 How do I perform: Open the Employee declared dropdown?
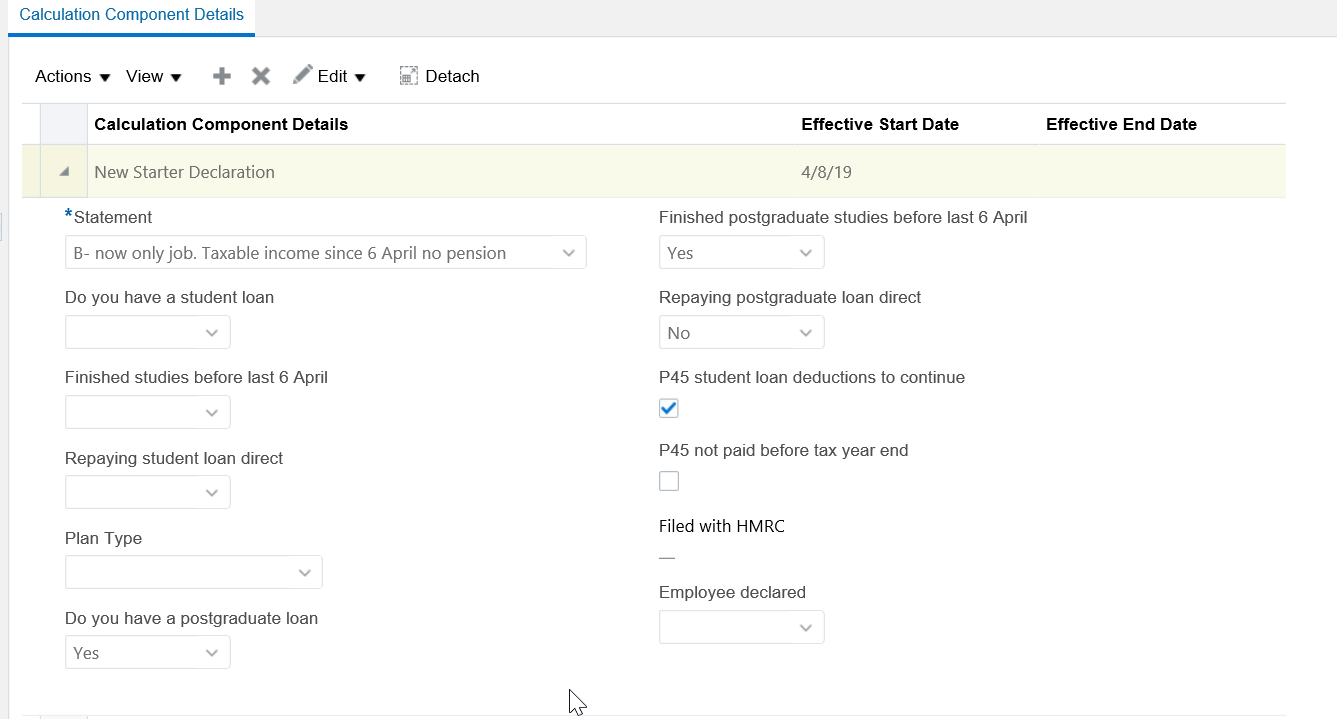tap(806, 627)
